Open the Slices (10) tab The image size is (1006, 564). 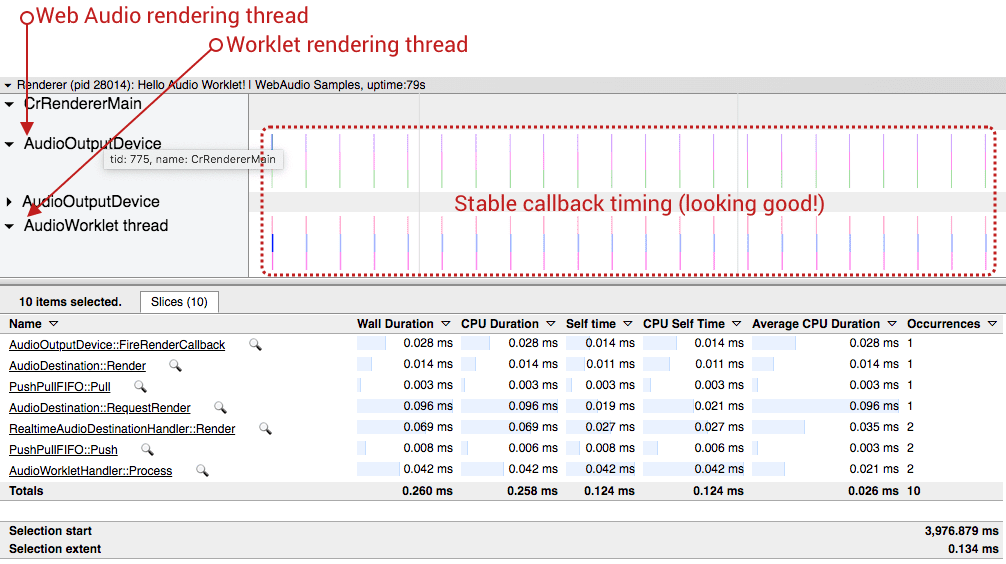179,302
